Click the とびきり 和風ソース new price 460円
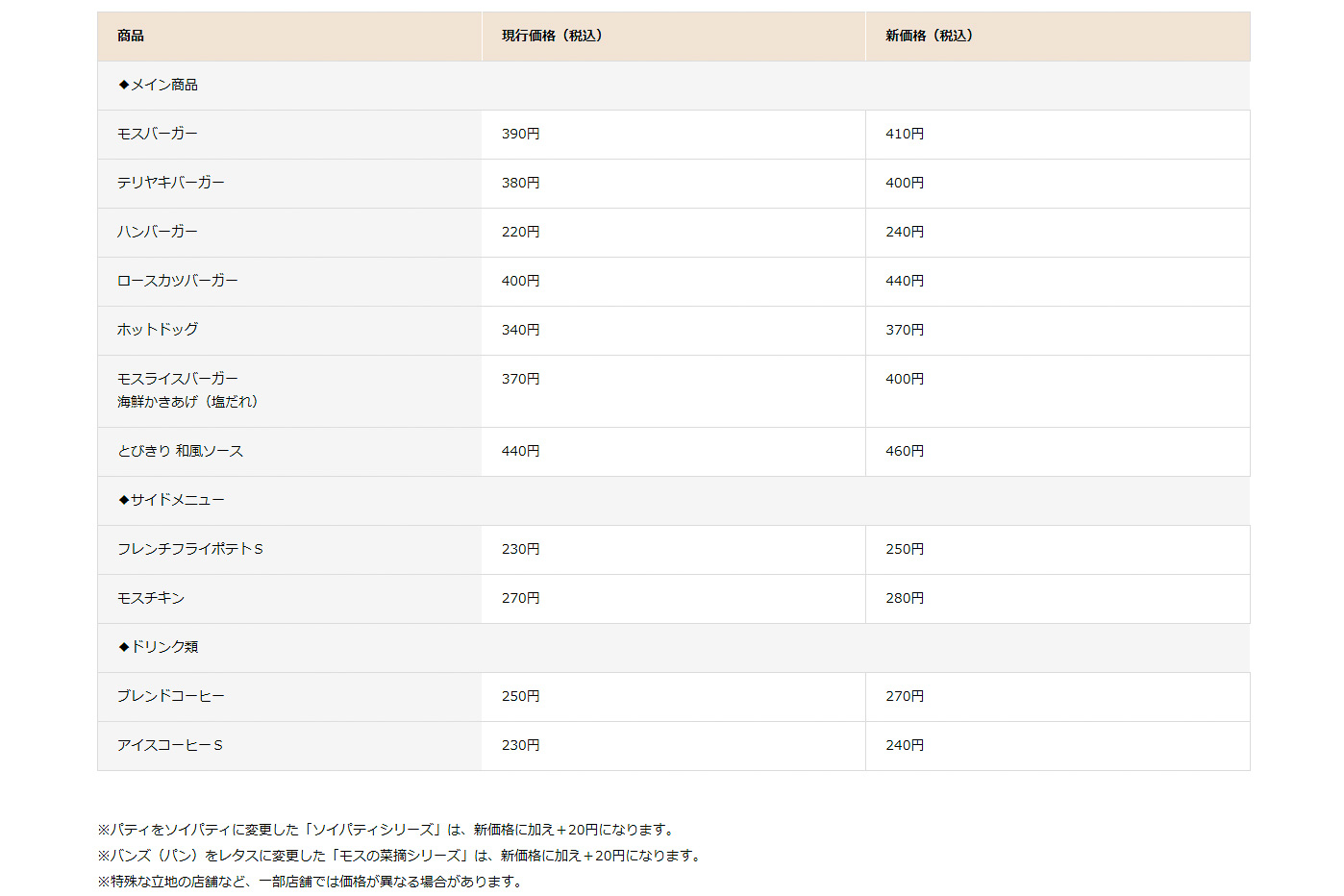1344x896 pixels. click(x=905, y=451)
